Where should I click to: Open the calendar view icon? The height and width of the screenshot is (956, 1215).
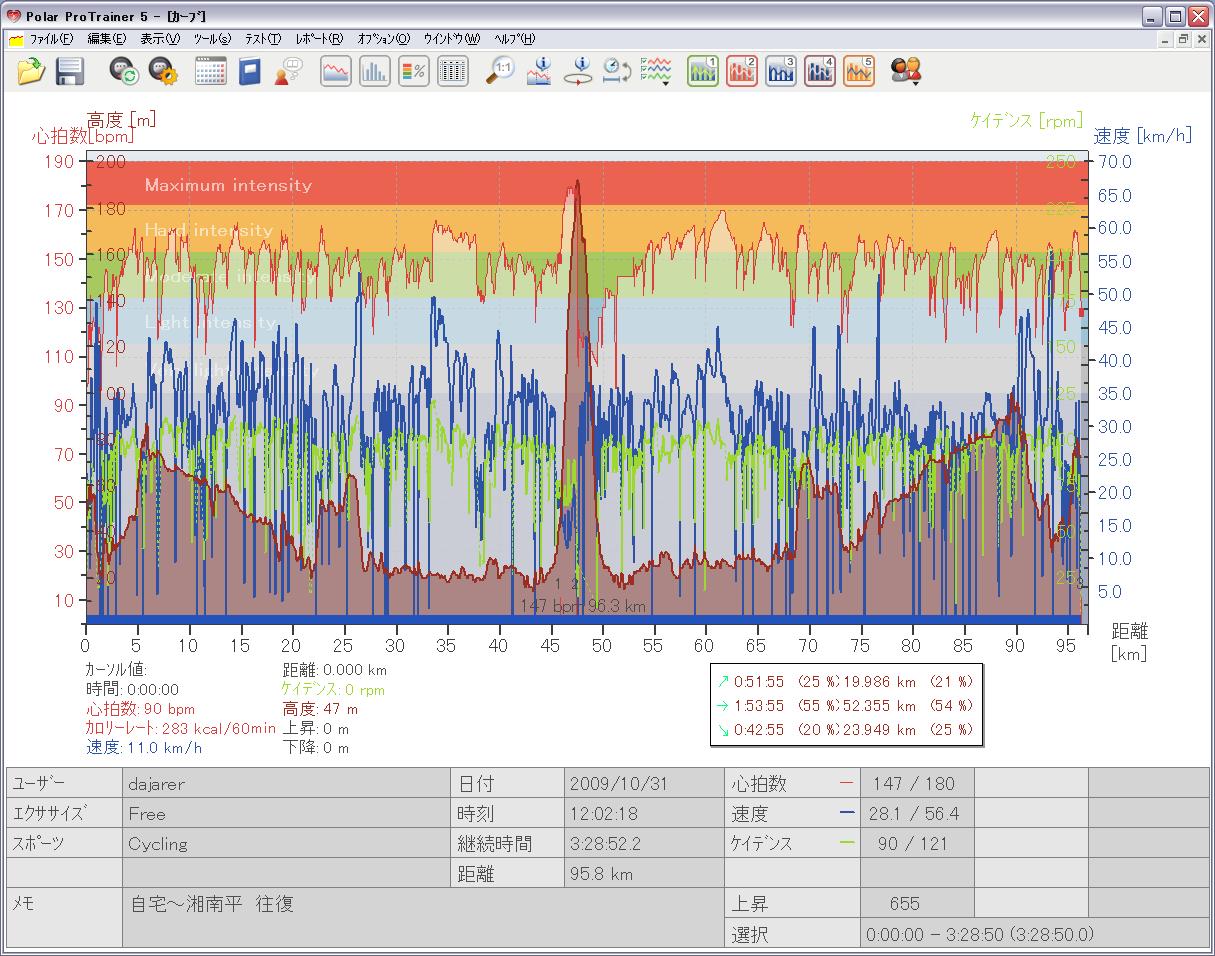(210, 71)
